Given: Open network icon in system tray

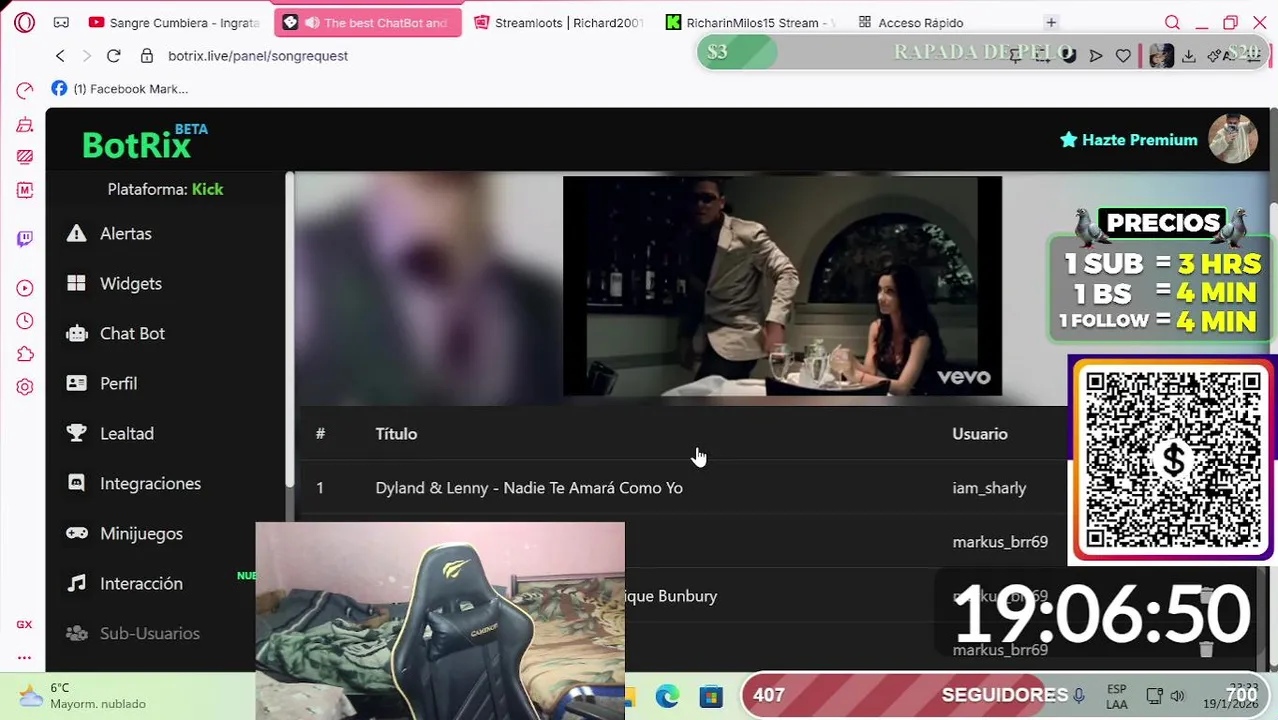Looking at the screenshot, I should 1155,696.
